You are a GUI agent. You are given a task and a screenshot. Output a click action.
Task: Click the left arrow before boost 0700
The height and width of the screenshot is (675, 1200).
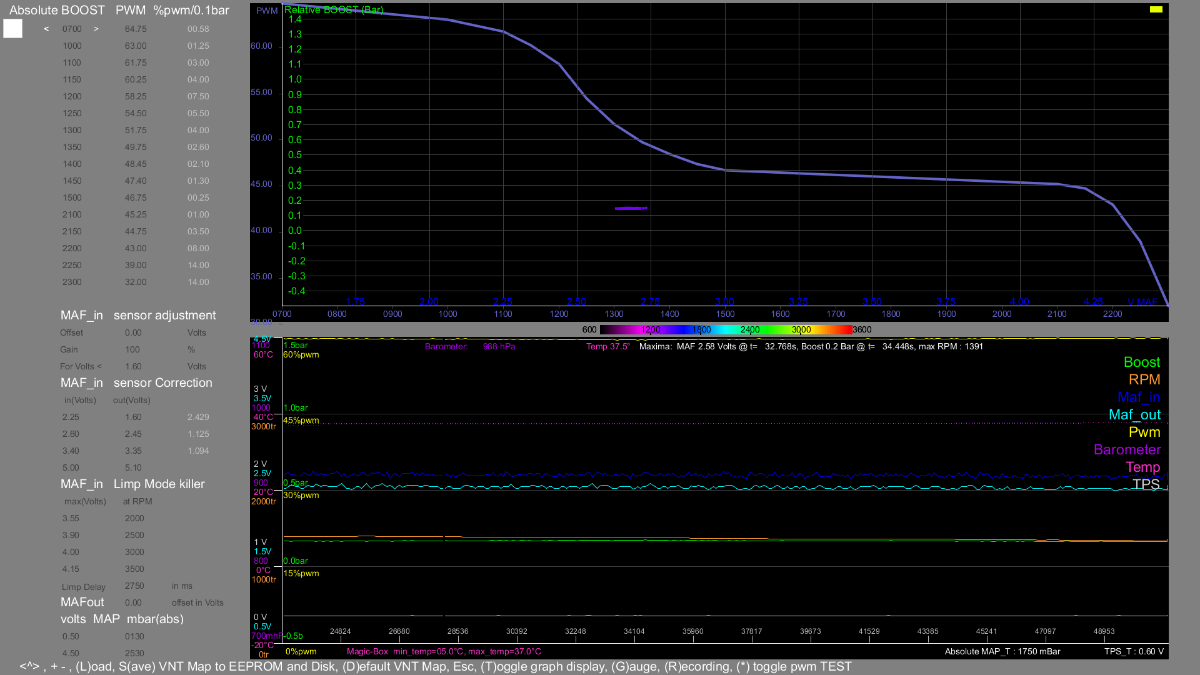pos(46,29)
